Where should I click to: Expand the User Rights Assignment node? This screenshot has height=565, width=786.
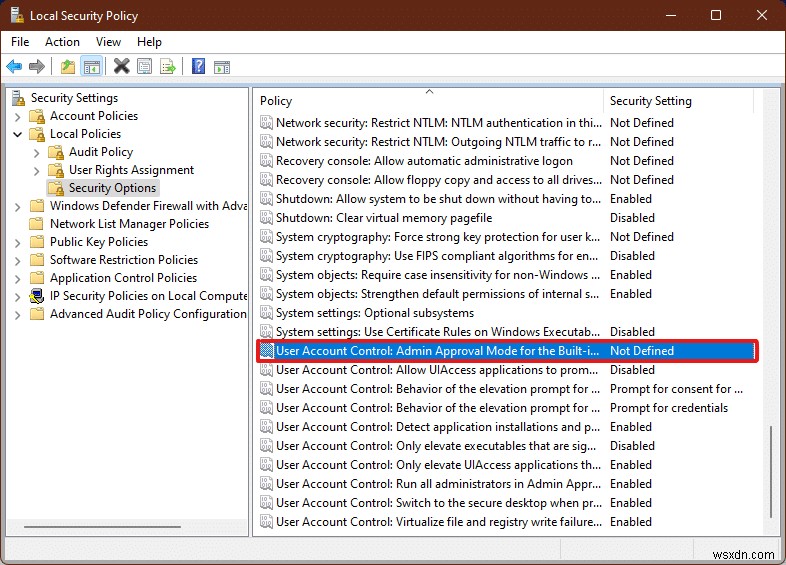pyautogui.click(x=36, y=171)
